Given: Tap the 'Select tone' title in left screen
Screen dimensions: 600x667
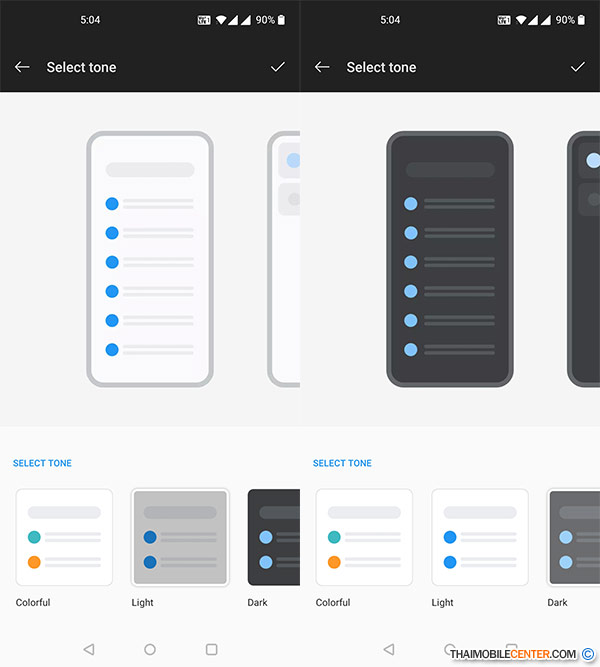Looking at the screenshot, I should (81, 67).
